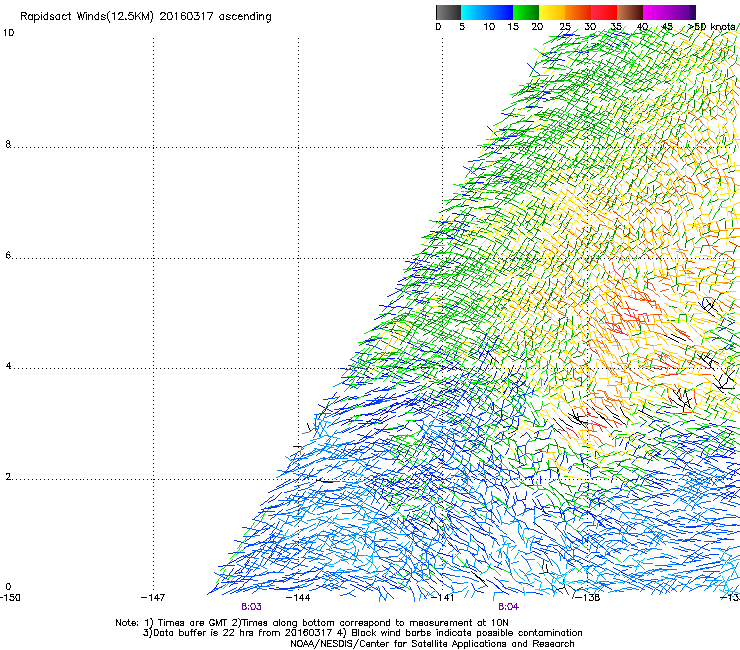Click the latitude axis label "4"
740x650 pixels.
pyautogui.click(x=8, y=366)
